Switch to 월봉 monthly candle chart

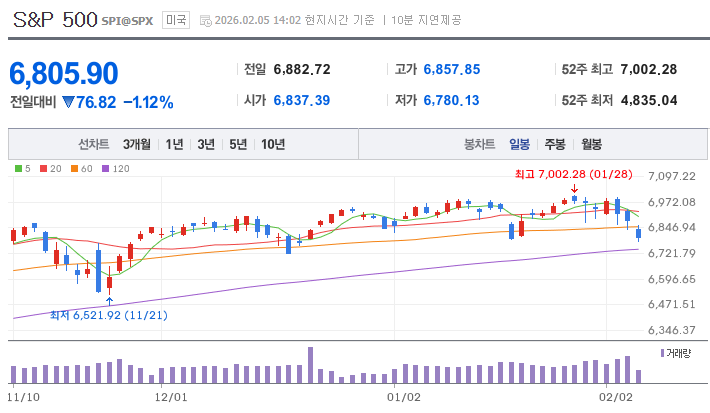click(591, 144)
